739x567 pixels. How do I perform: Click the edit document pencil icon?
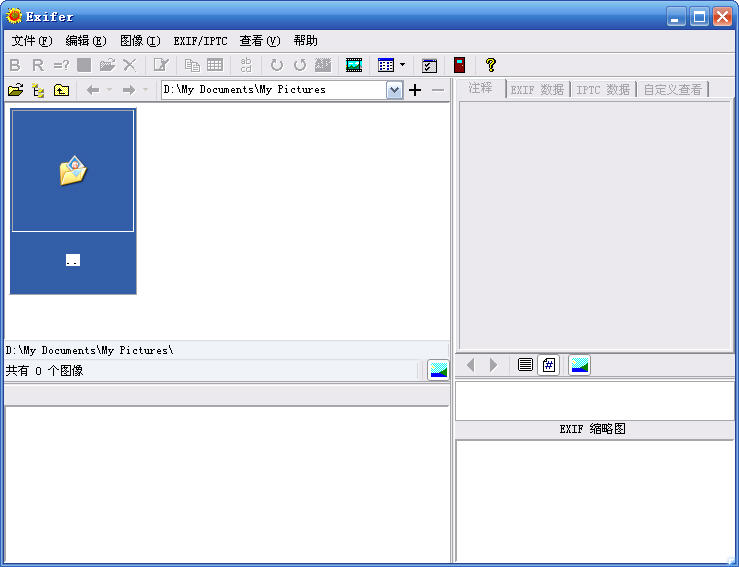[x=161, y=65]
